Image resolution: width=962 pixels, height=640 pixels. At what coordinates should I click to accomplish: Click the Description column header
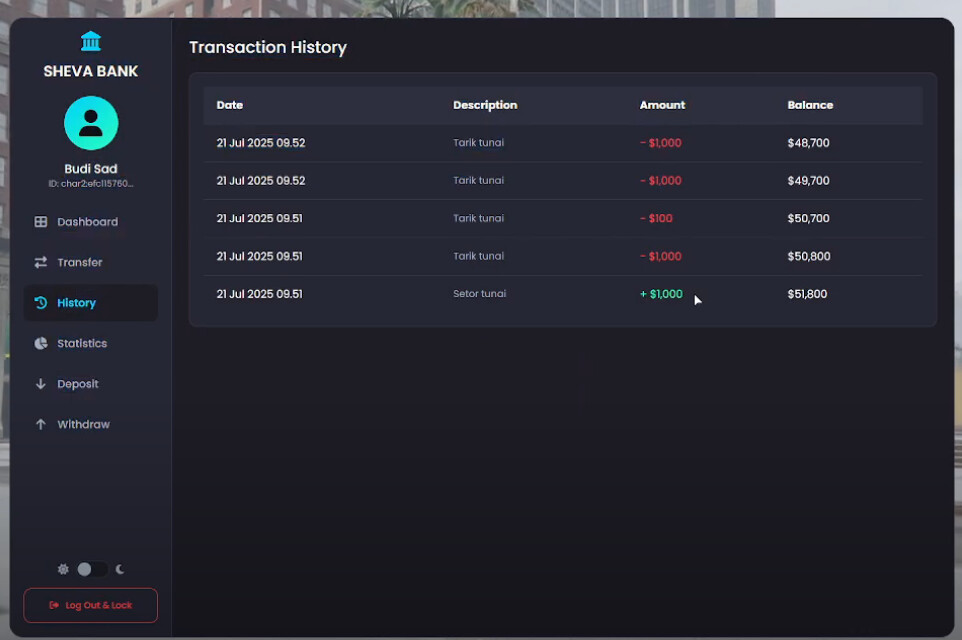(x=485, y=105)
